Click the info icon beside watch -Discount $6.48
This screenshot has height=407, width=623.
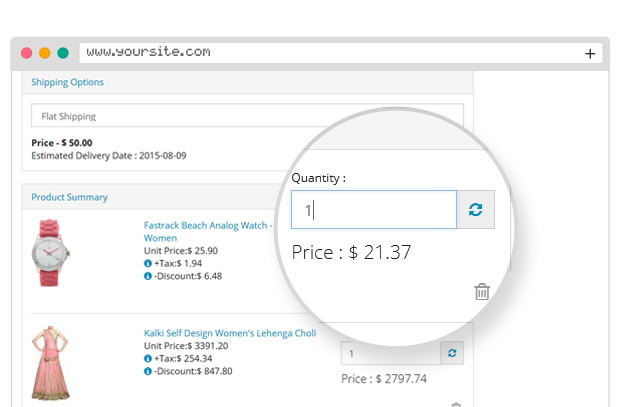[x=148, y=276]
